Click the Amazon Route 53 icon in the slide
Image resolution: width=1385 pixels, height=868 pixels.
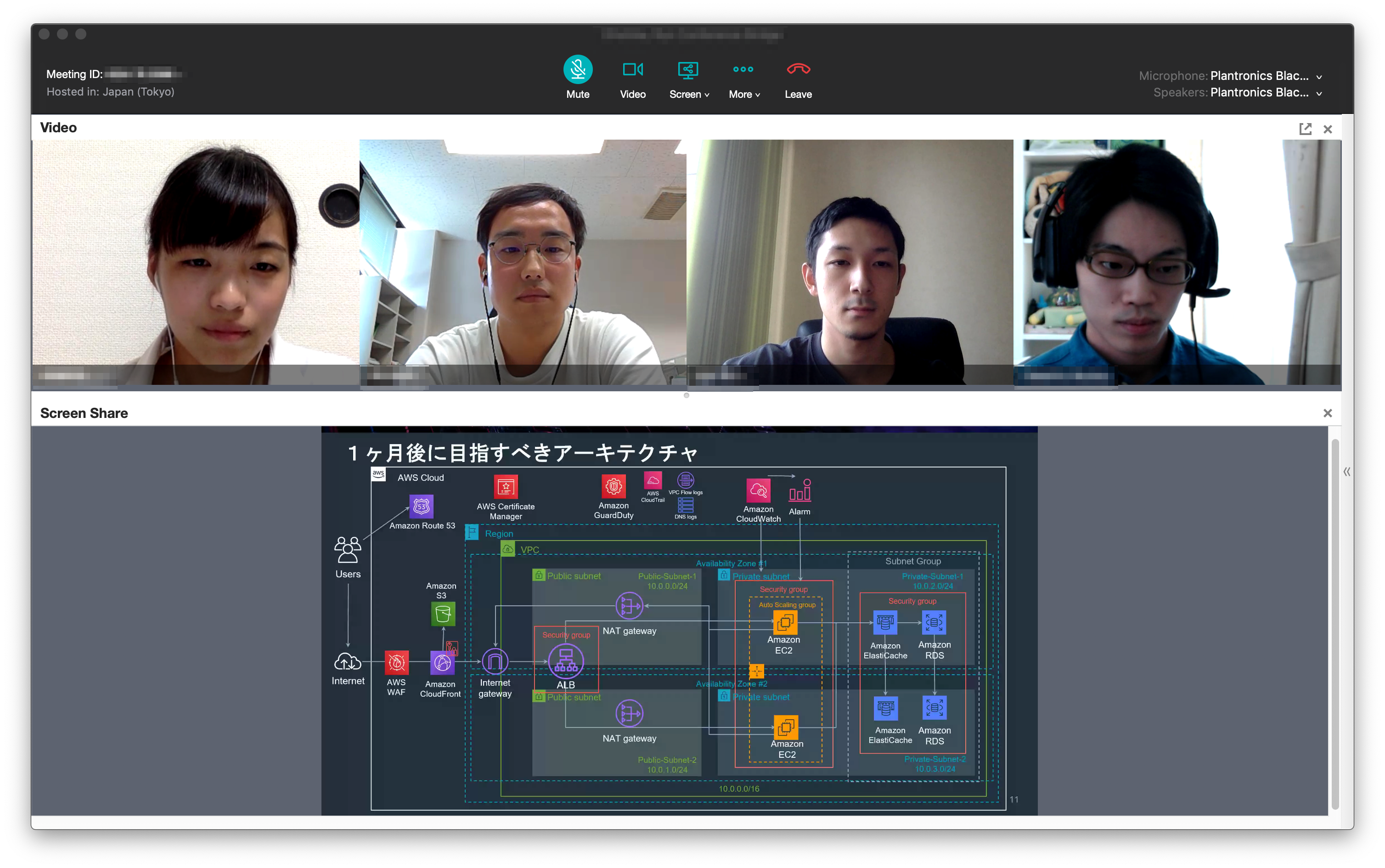[421, 506]
